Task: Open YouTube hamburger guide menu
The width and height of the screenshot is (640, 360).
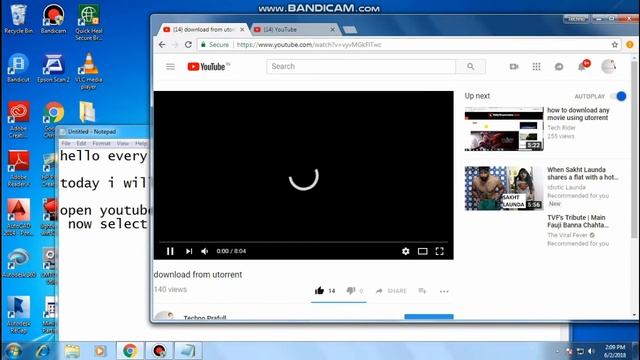Action: [170, 67]
